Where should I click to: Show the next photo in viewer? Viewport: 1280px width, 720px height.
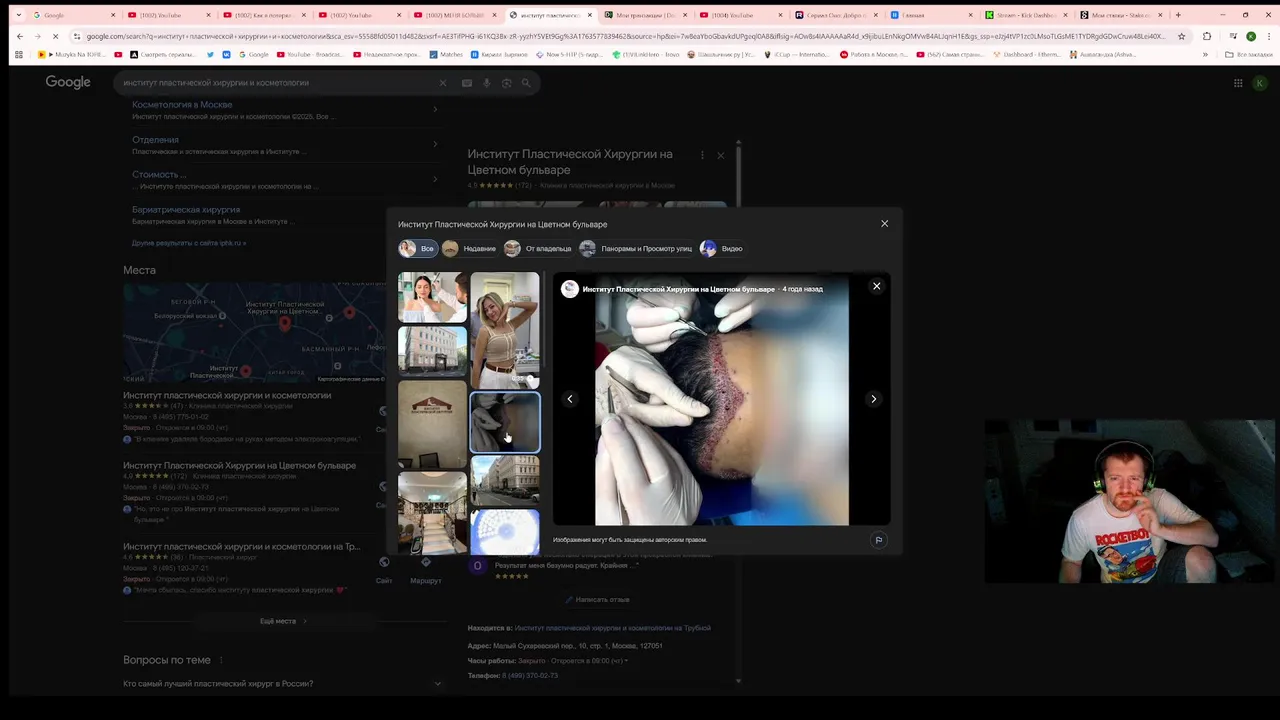(x=873, y=399)
